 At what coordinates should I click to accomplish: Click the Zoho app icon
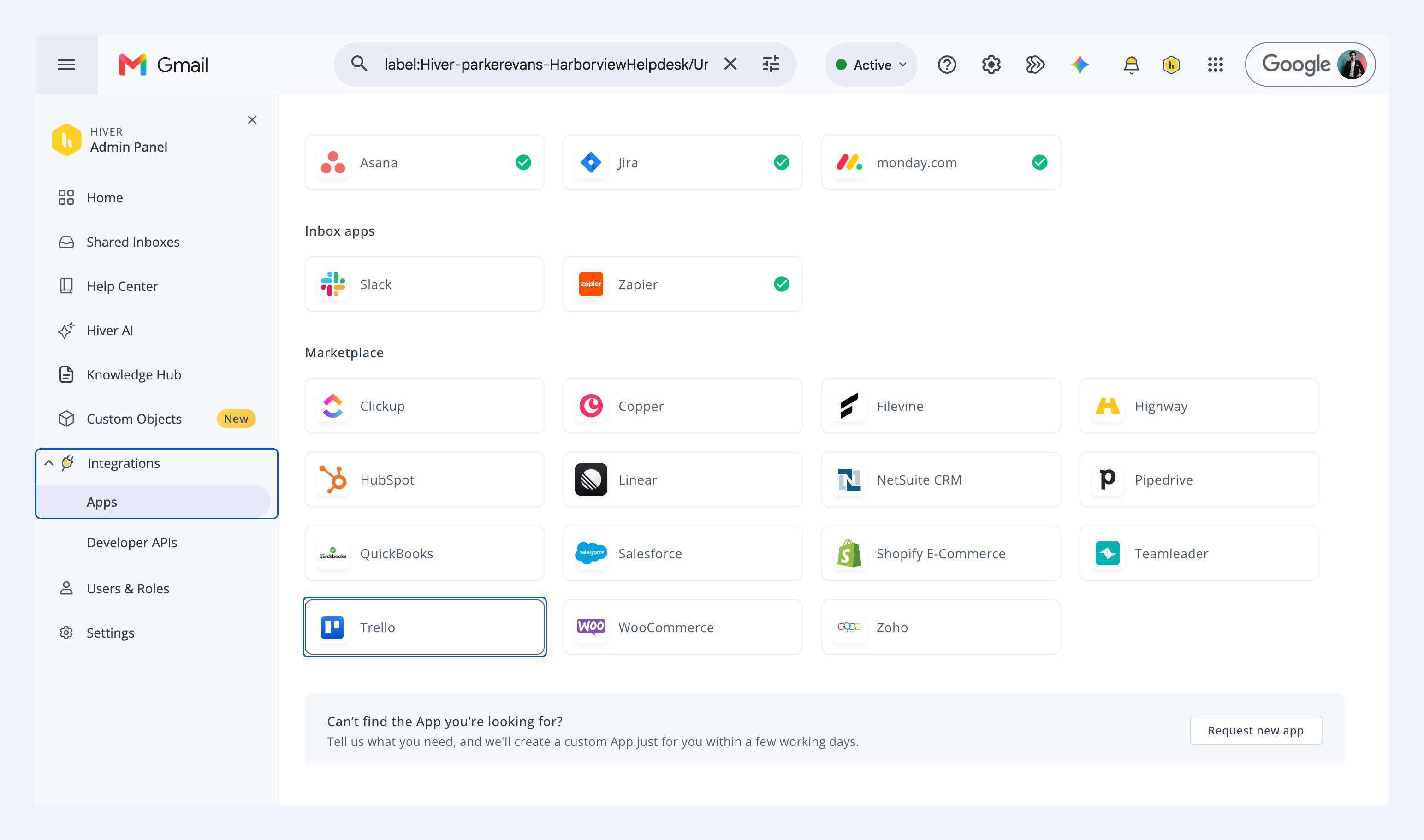(849, 627)
